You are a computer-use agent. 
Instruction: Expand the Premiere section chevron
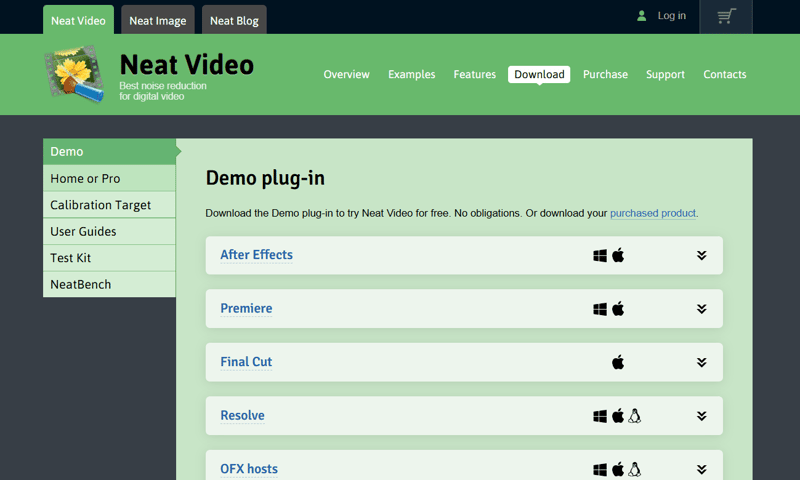point(702,309)
